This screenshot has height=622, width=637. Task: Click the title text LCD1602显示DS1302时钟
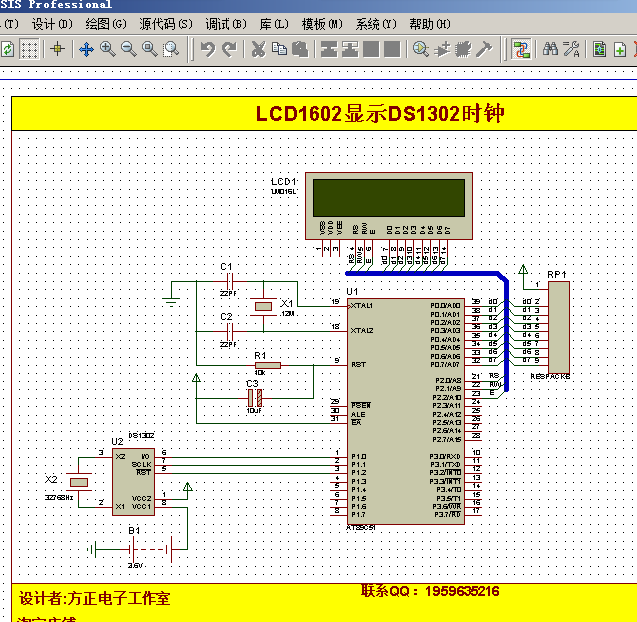(x=380, y=113)
